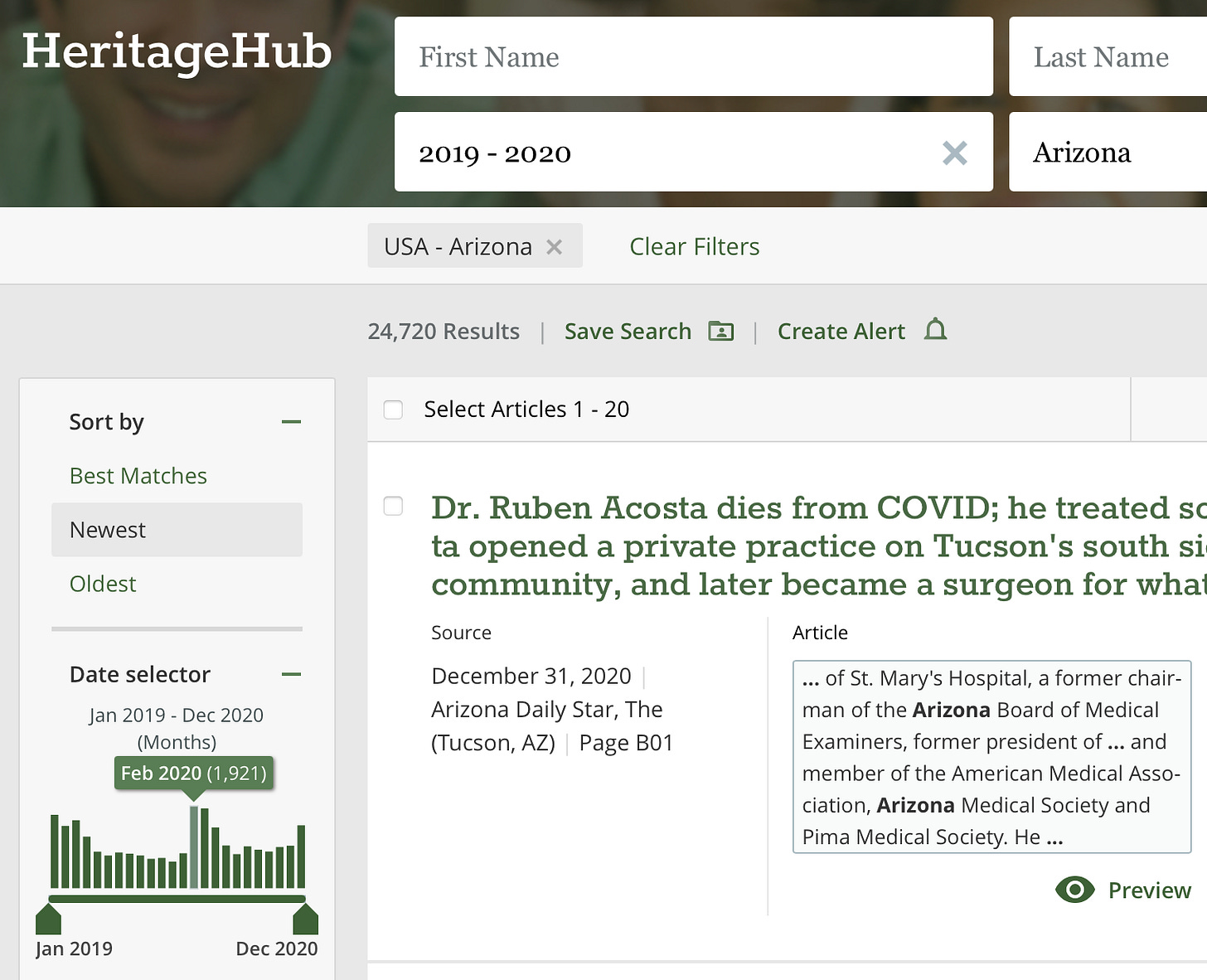
Task: Click Clear Filters link
Action: [694, 246]
